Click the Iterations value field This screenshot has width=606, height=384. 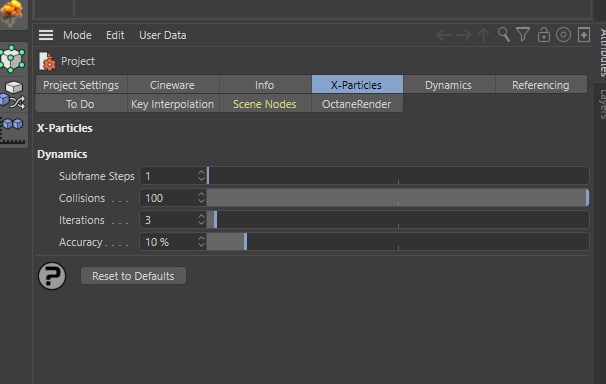click(169, 220)
